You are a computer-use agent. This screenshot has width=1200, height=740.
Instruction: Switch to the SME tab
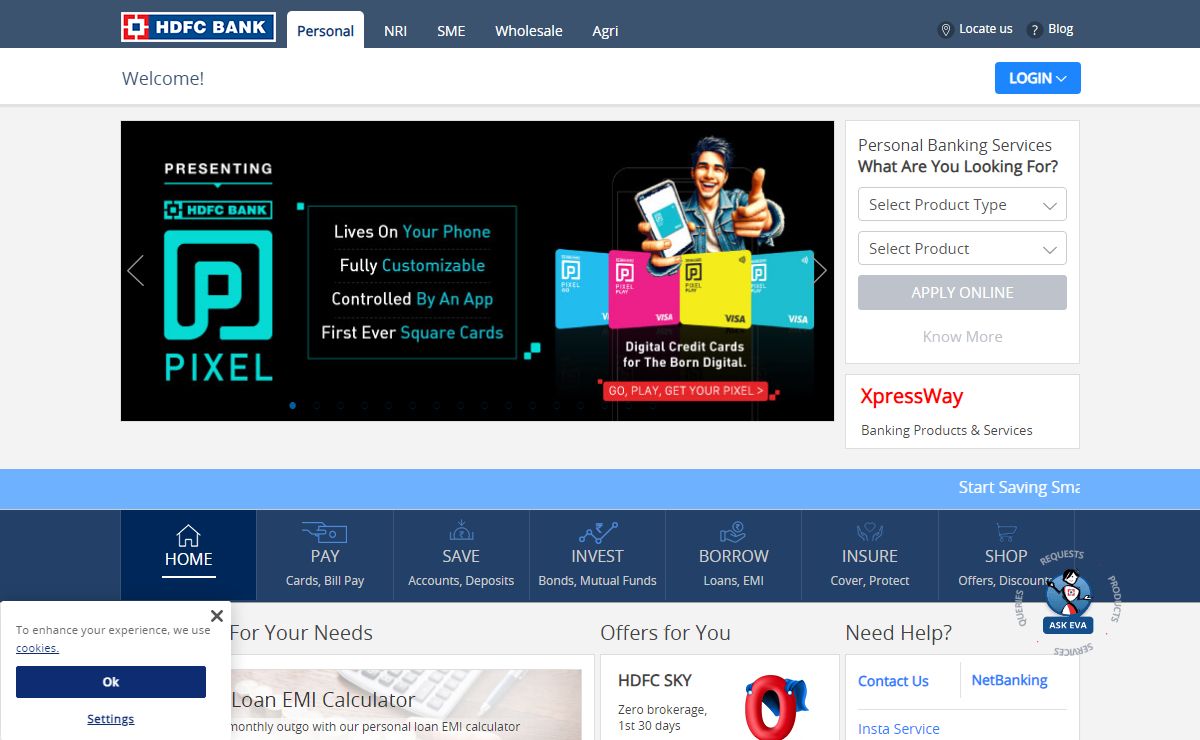(451, 31)
